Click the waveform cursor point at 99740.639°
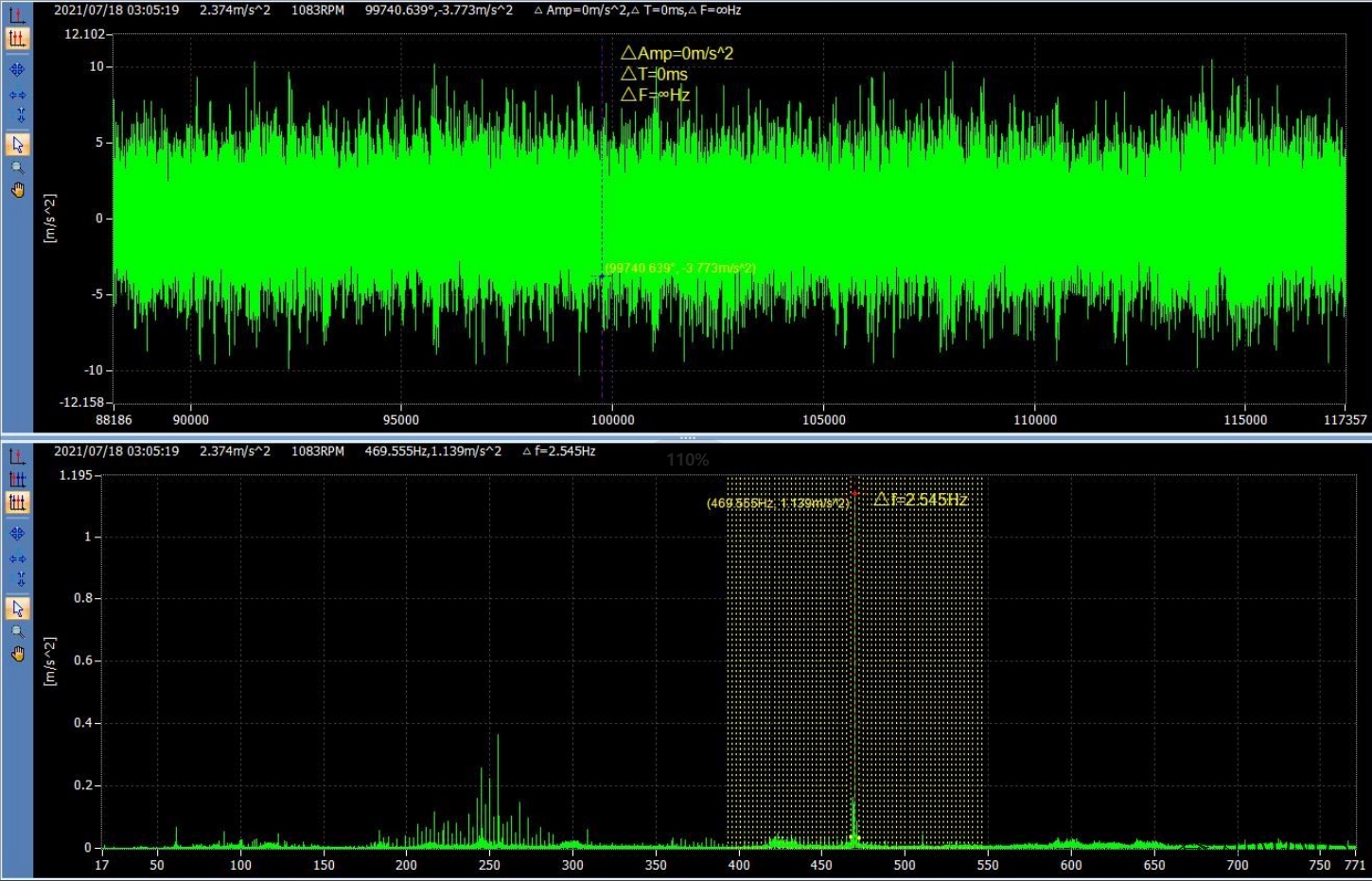This screenshot has height=881, width=1372. tap(602, 276)
